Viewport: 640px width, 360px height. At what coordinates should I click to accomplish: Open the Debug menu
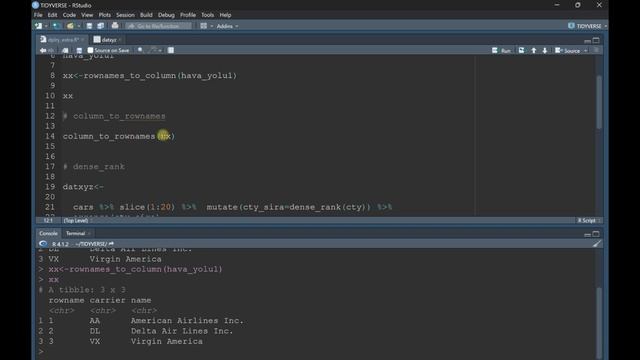coord(166,15)
